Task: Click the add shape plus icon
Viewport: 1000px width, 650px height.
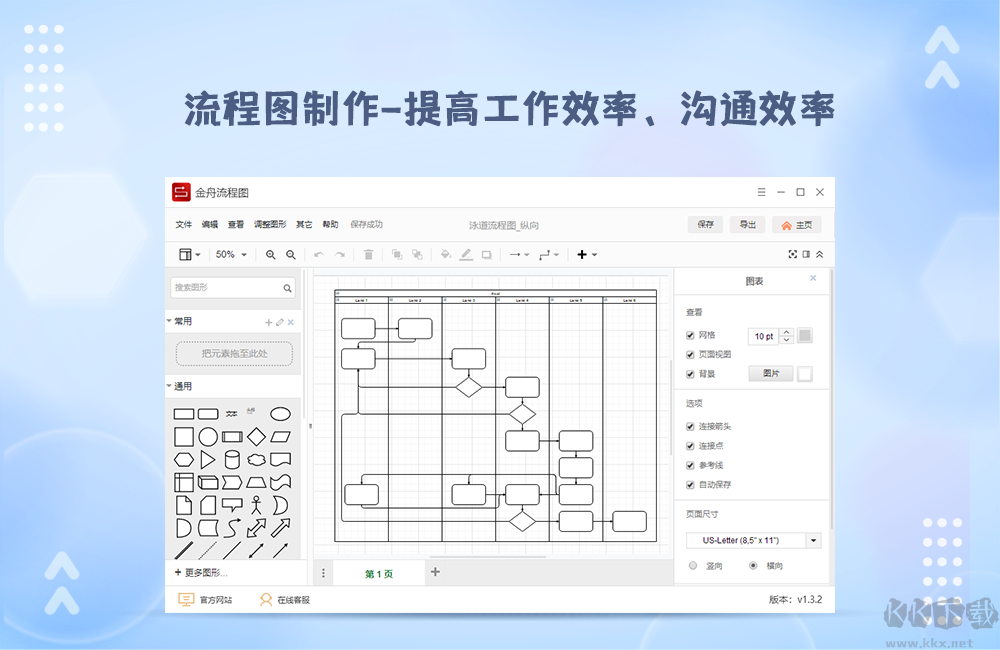Action: [581, 254]
